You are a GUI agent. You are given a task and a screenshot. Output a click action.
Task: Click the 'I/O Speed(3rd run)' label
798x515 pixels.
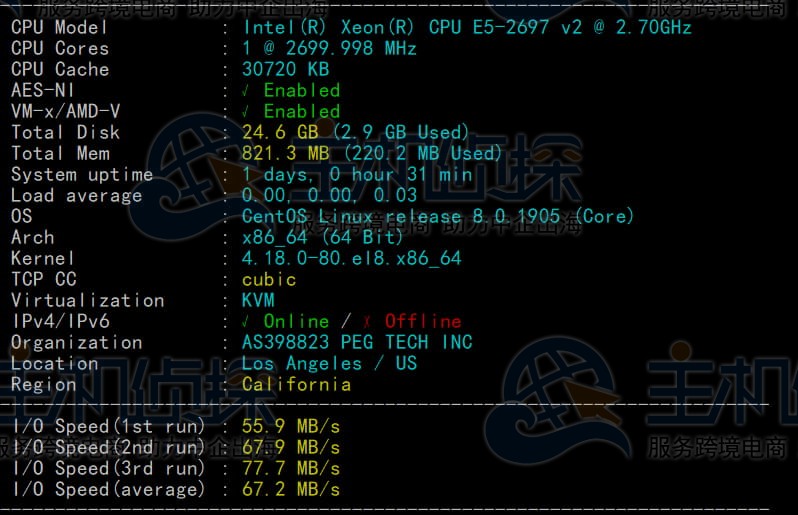coord(109,468)
